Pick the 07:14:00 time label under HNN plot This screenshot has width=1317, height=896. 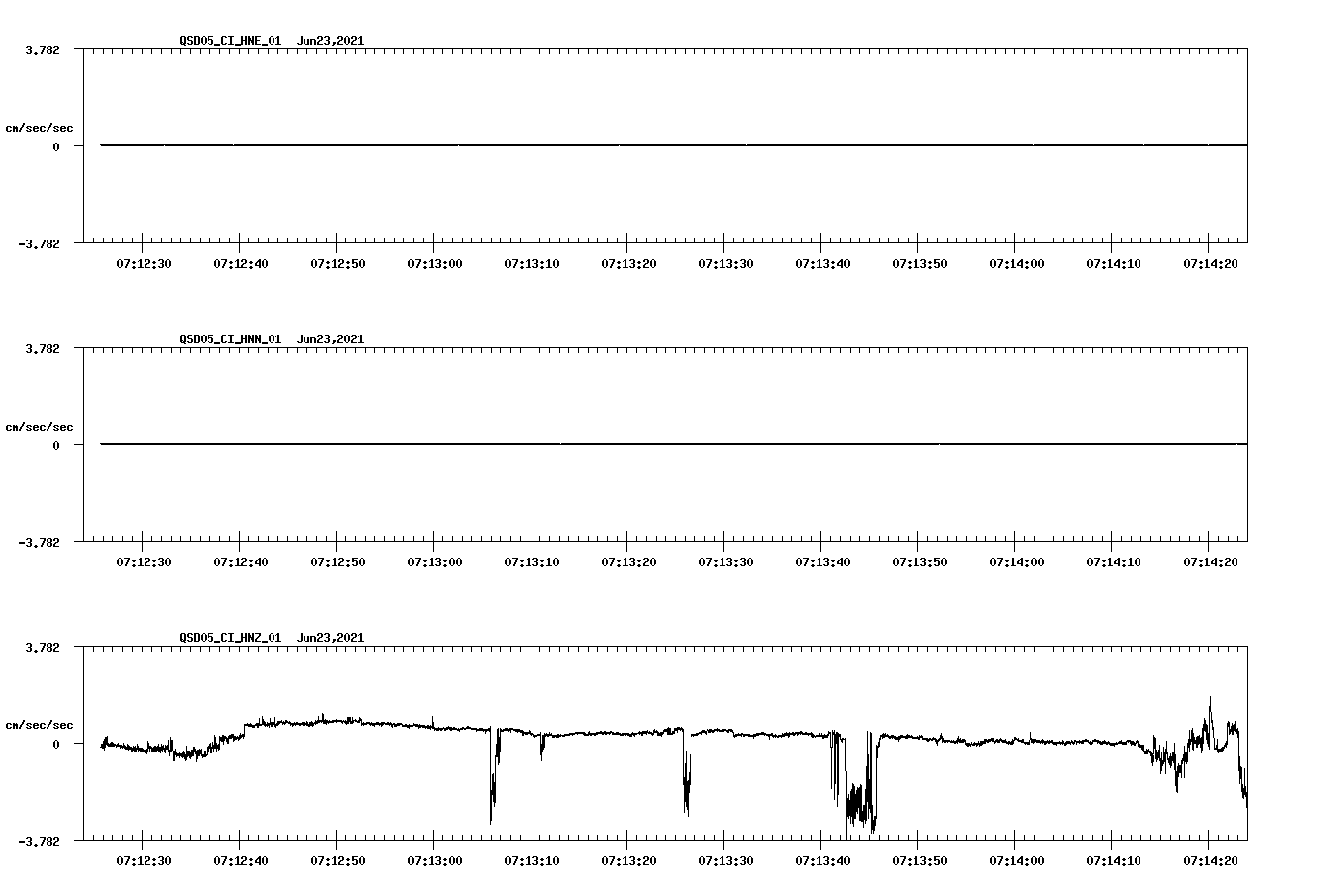(1016, 561)
